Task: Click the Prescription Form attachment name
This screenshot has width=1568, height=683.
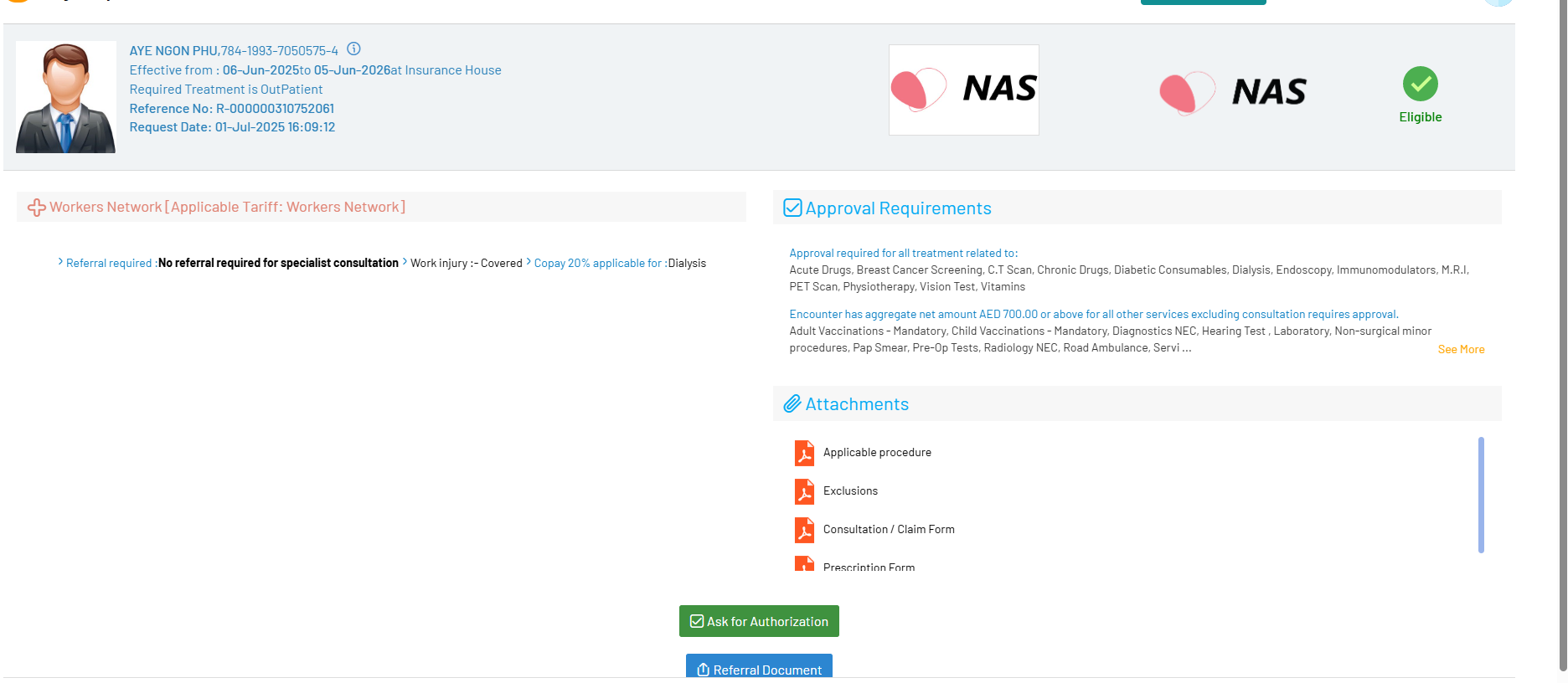Action: point(869,567)
